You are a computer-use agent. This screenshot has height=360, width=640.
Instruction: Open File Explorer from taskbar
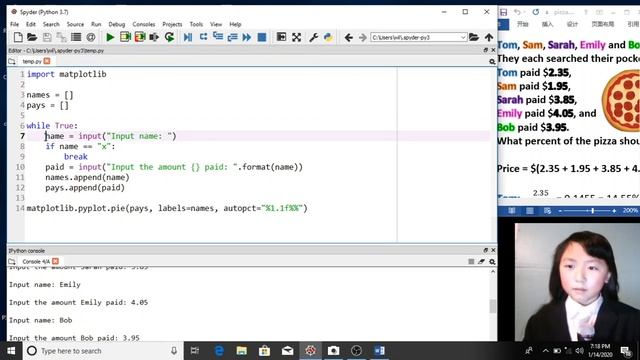coord(242,351)
